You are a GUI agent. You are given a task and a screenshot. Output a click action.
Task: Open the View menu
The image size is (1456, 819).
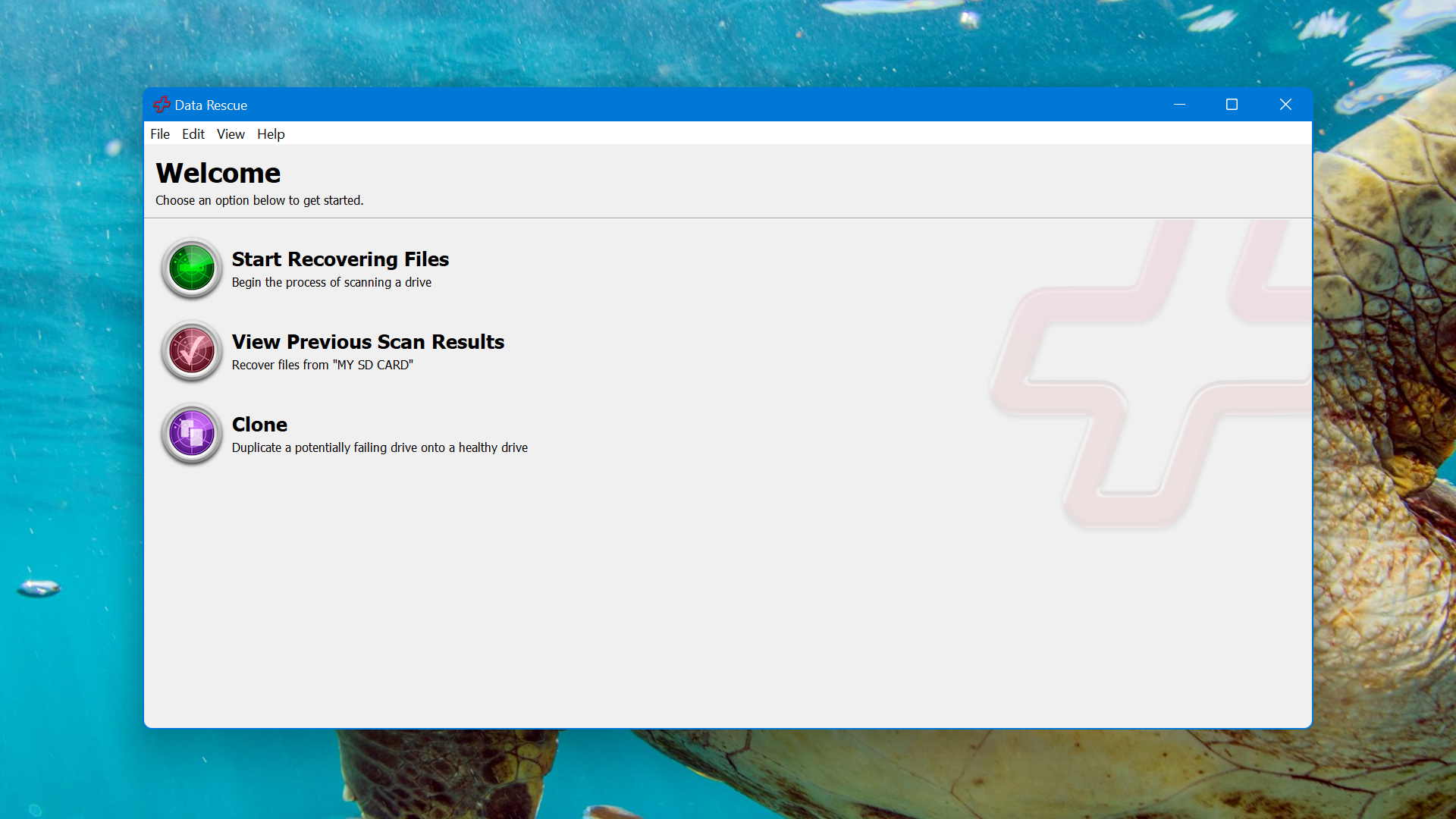[x=231, y=134]
